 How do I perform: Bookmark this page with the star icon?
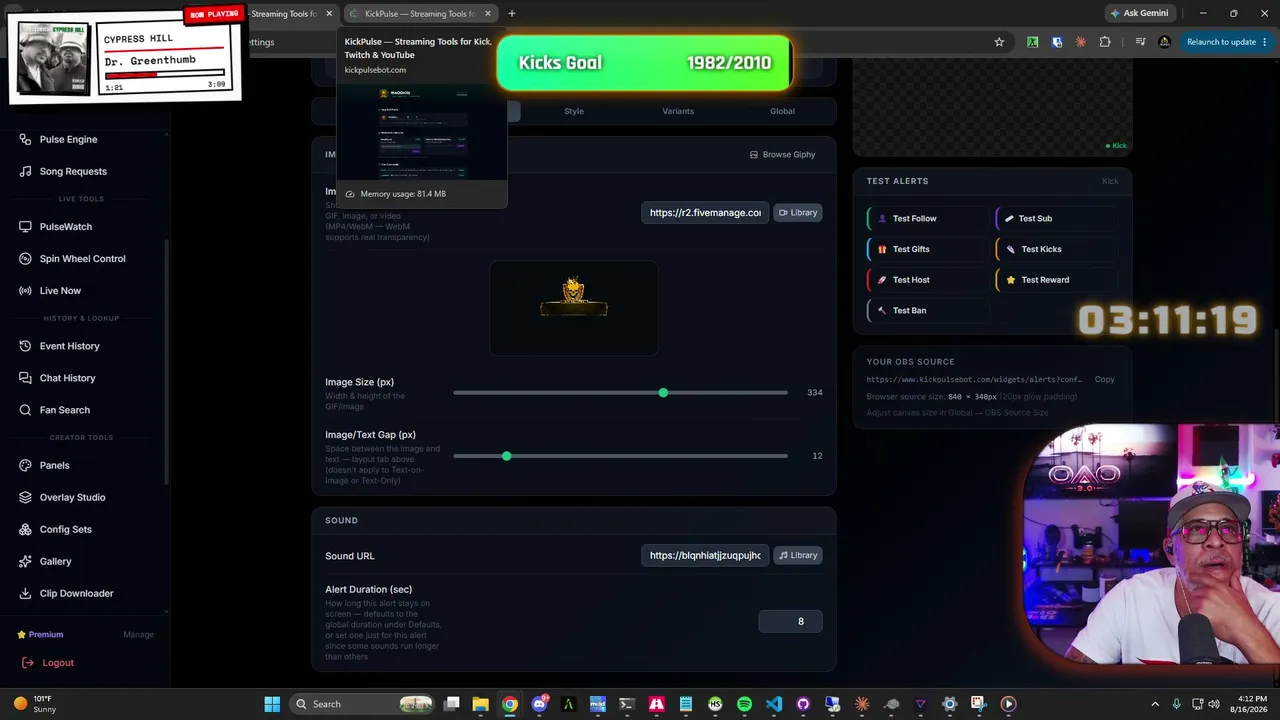click(999, 42)
